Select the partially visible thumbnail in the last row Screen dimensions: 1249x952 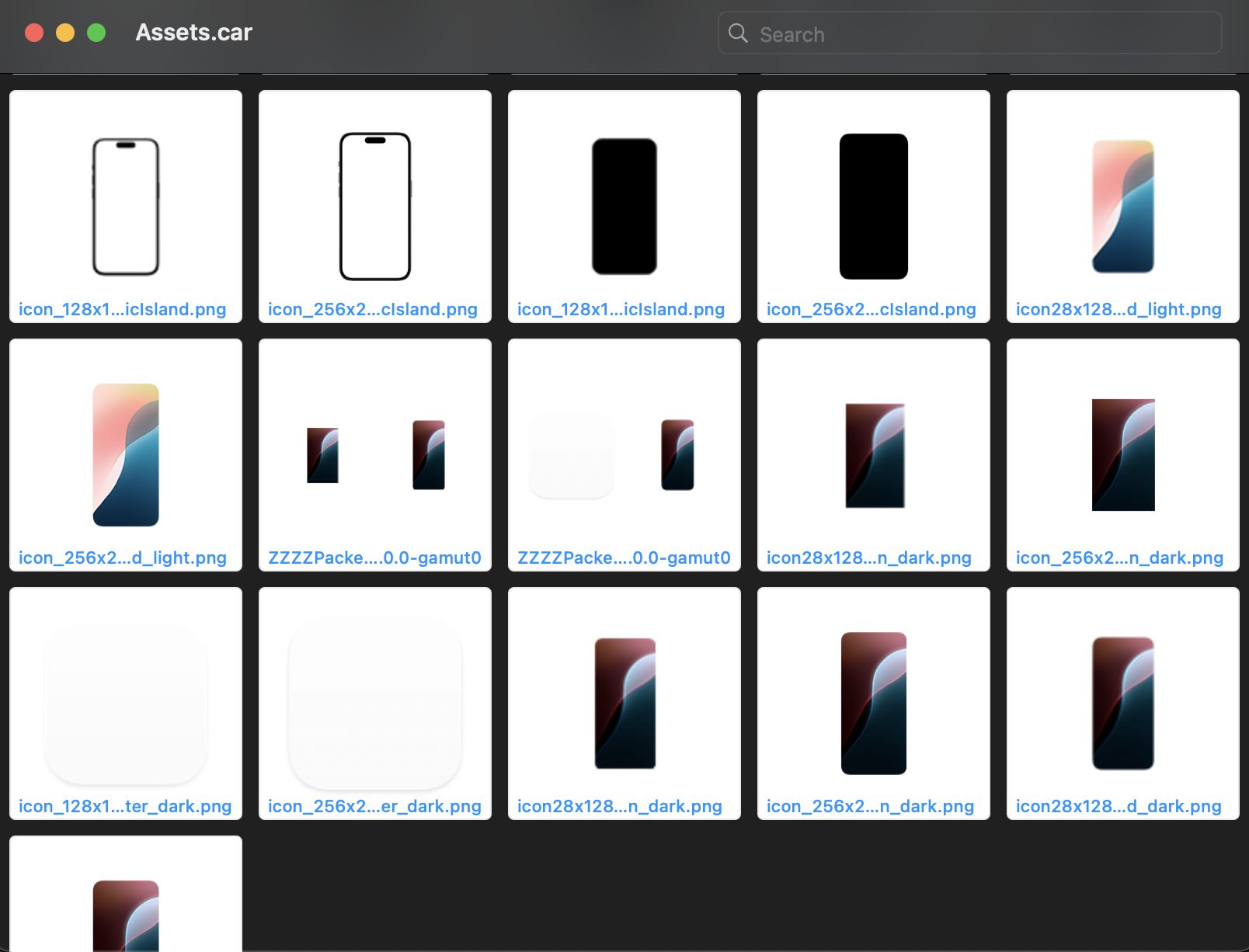[126, 894]
